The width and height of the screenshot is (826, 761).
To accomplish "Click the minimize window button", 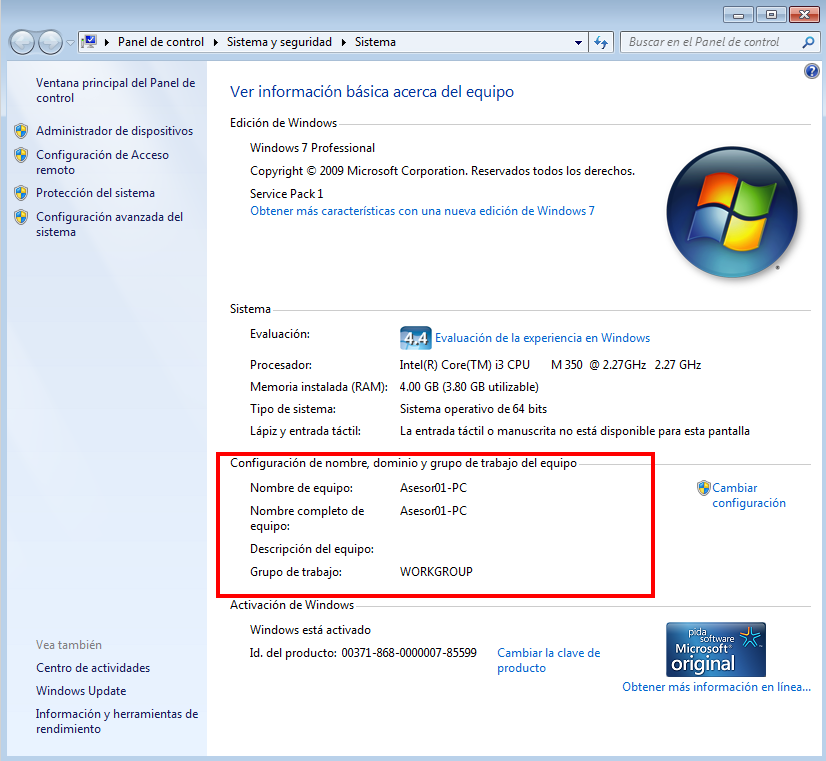I will (x=739, y=15).
